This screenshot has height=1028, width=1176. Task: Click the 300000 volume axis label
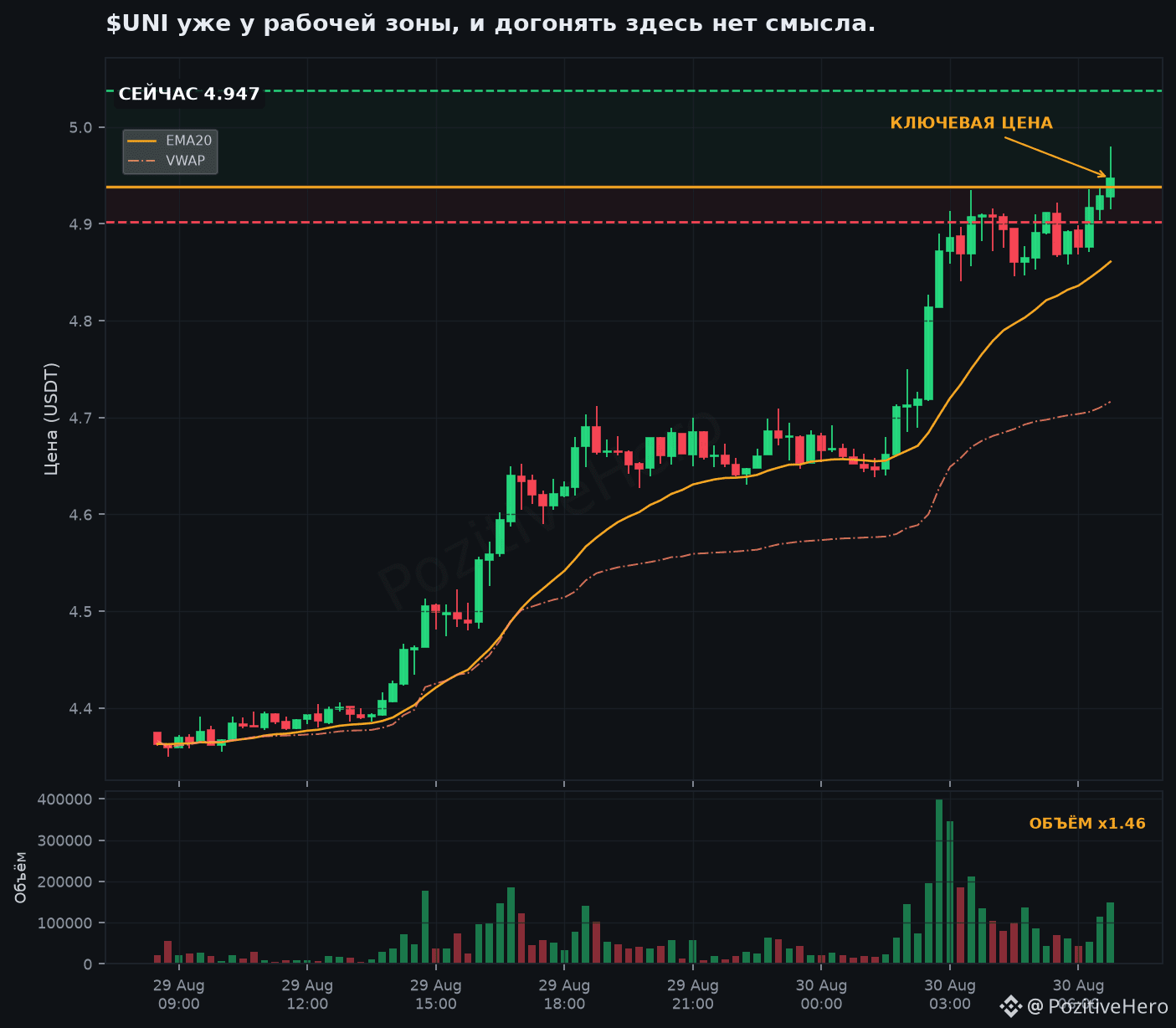click(65, 840)
